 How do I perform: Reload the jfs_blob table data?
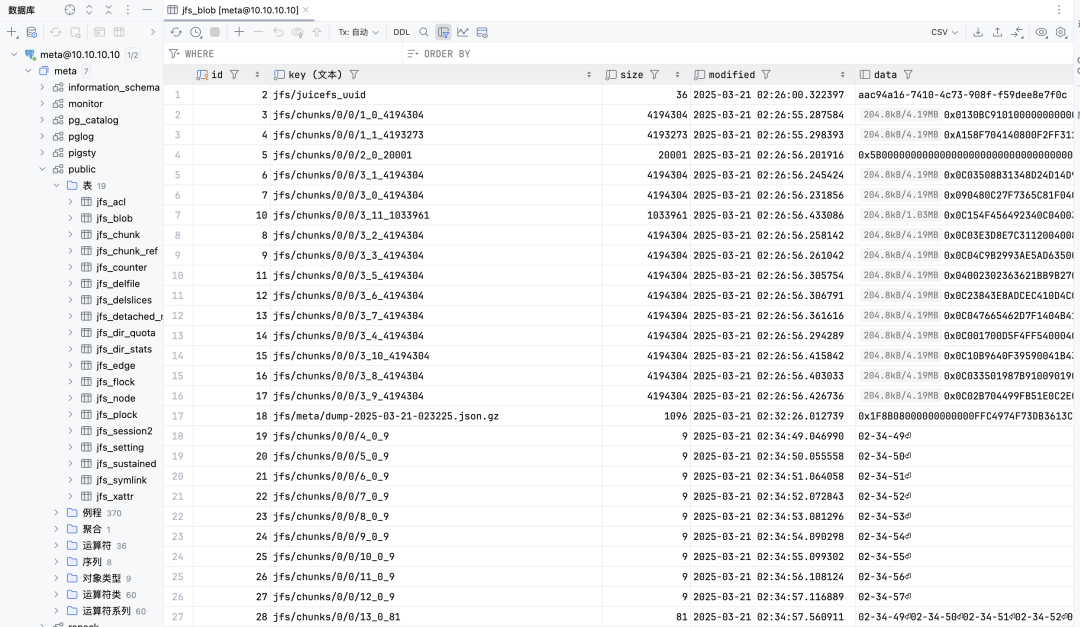176,32
